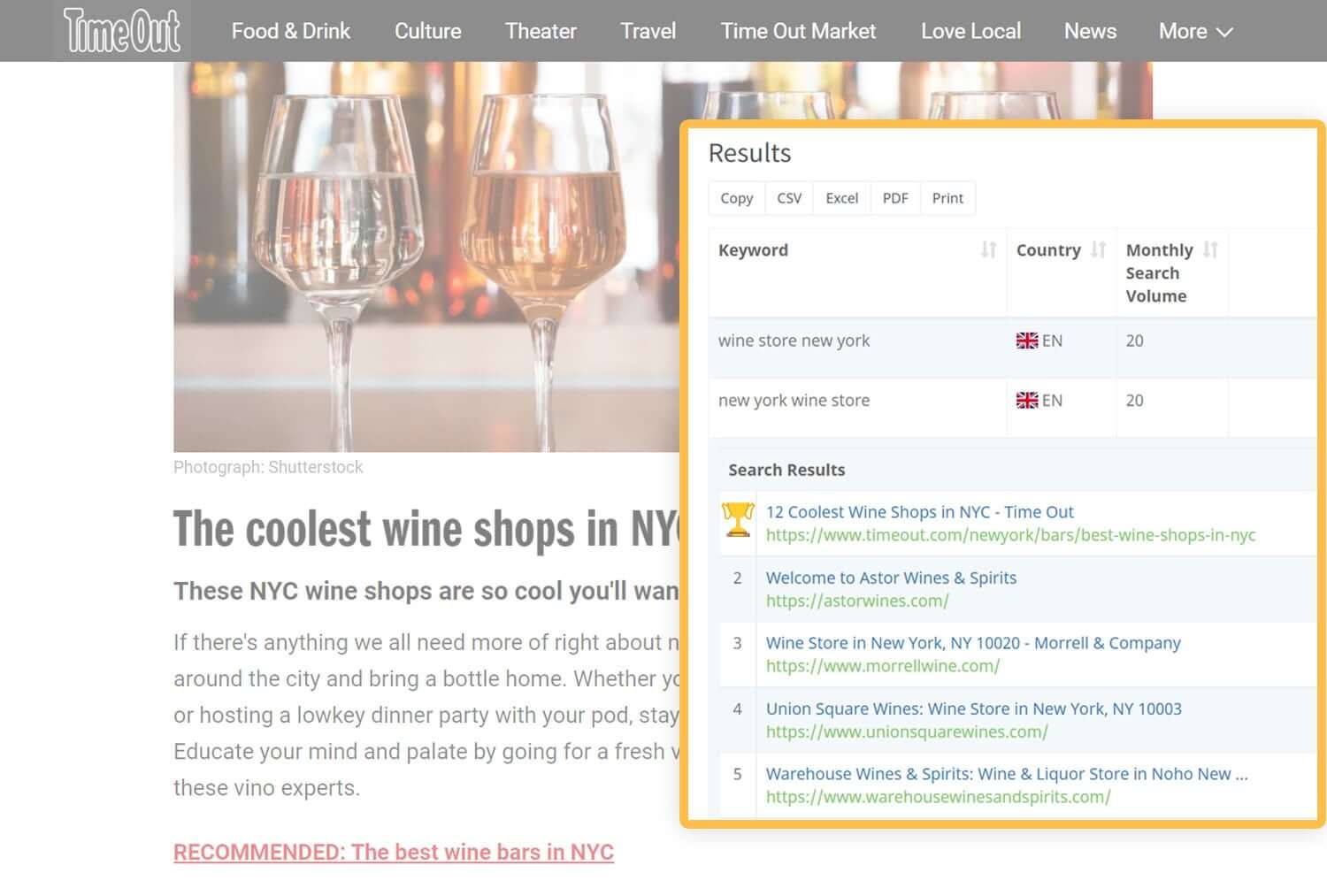Click UK flag in second keyword row
The width and height of the screenshot is (1327, 896).
tap(1026, 401)
